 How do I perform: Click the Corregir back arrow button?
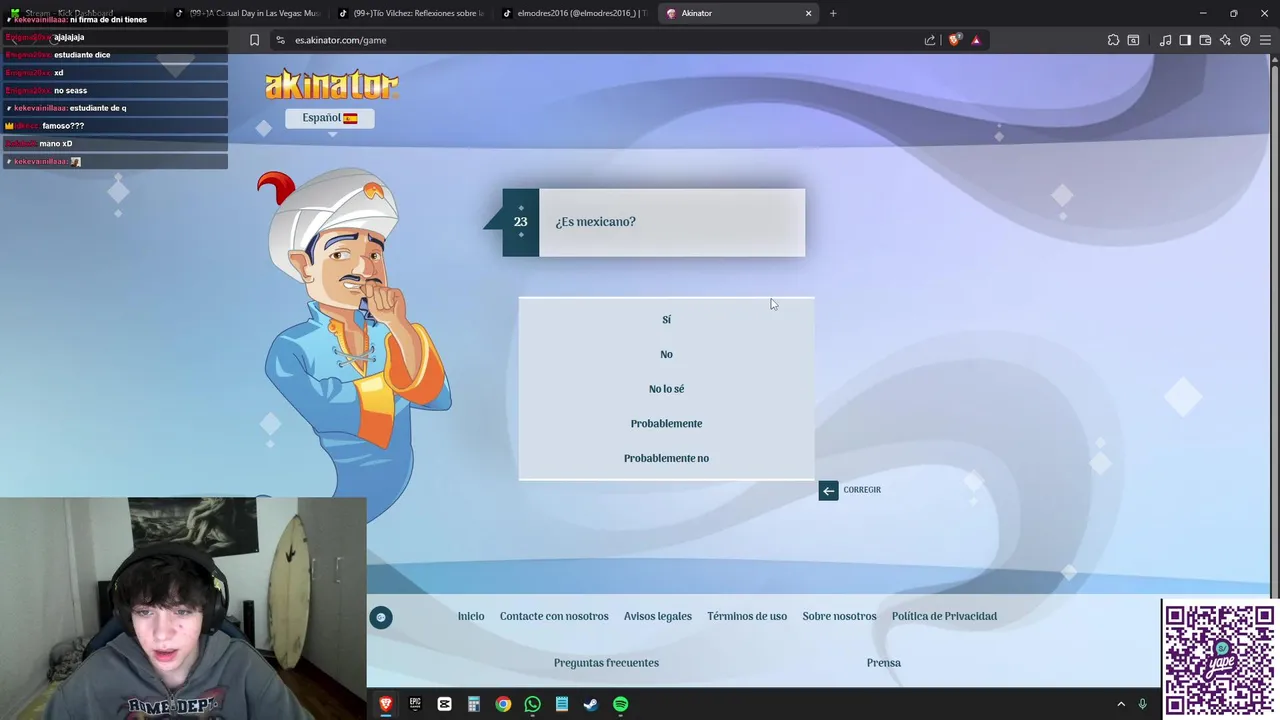pos(828,490)
